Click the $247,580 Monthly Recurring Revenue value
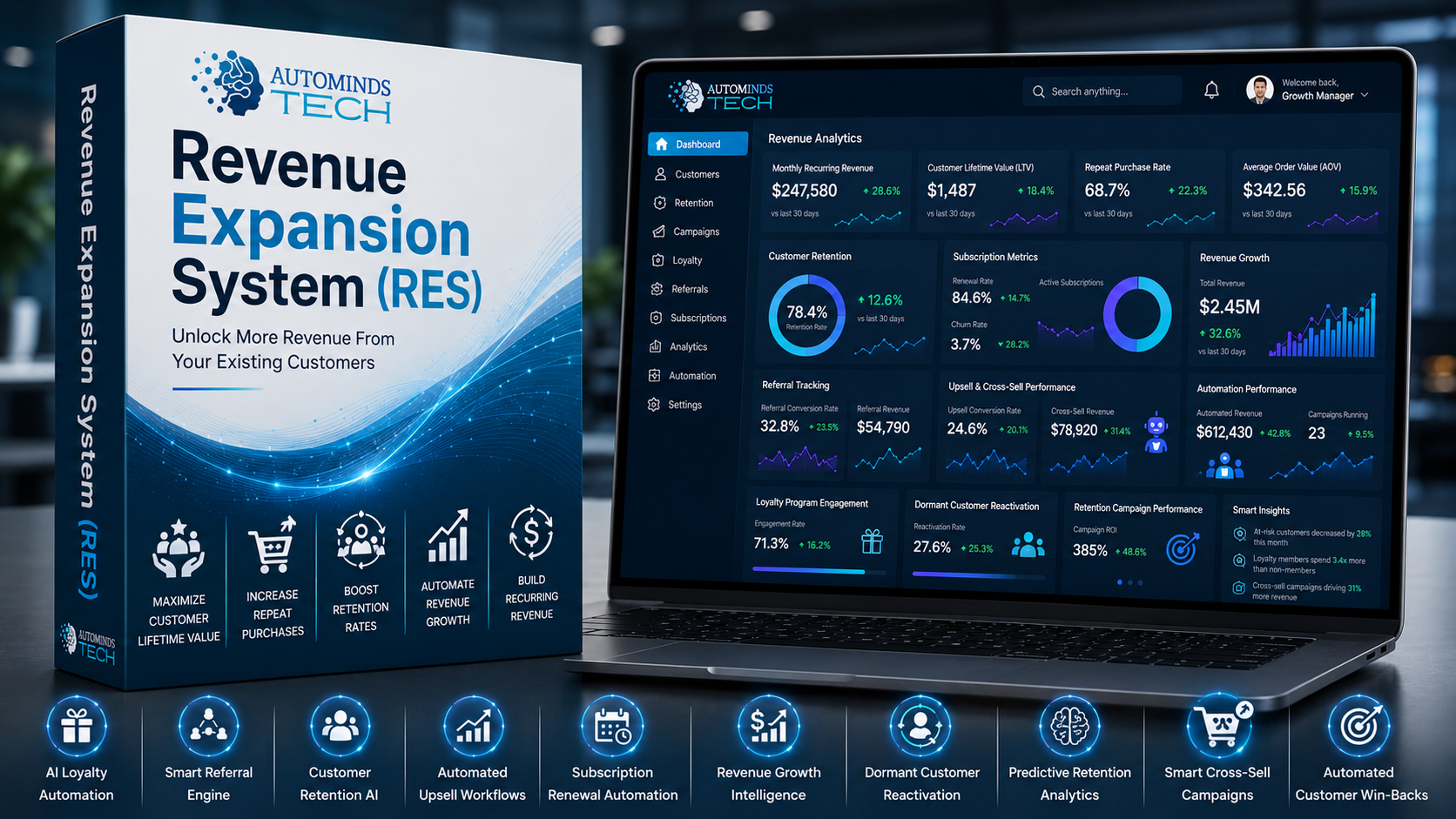 point(804,190)
